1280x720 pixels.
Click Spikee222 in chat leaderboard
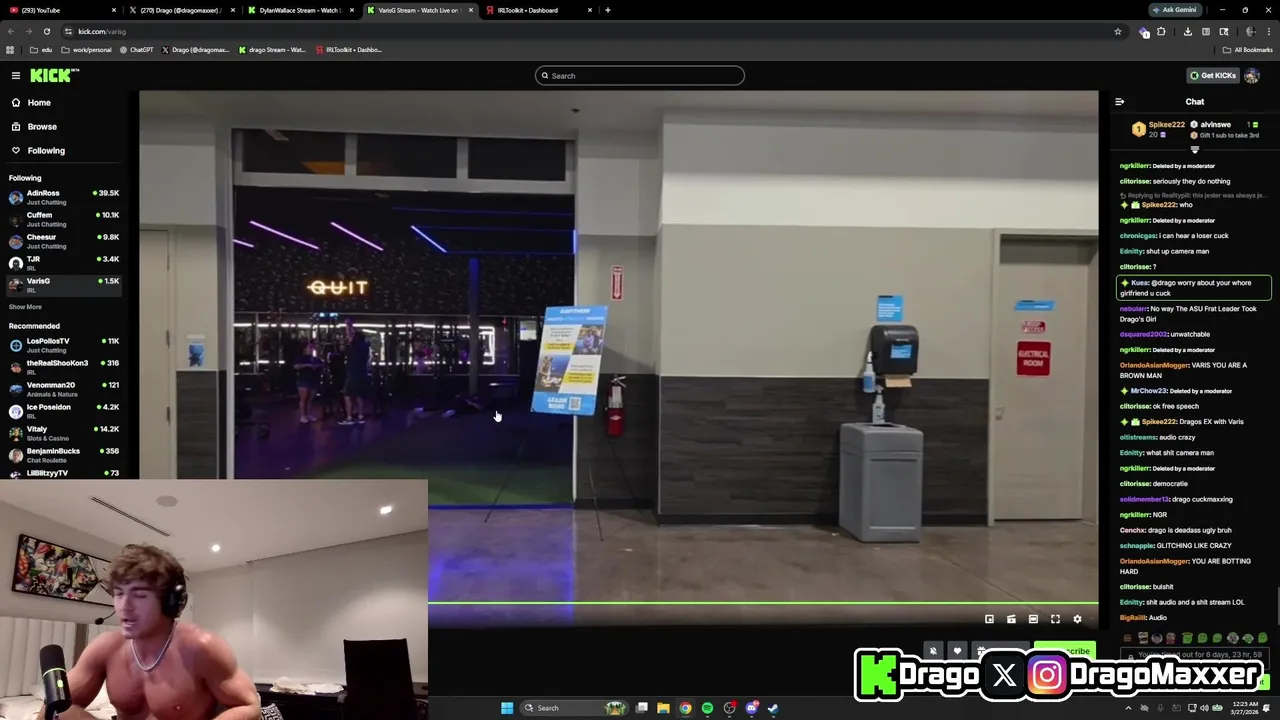click(x=1166, y=125)
